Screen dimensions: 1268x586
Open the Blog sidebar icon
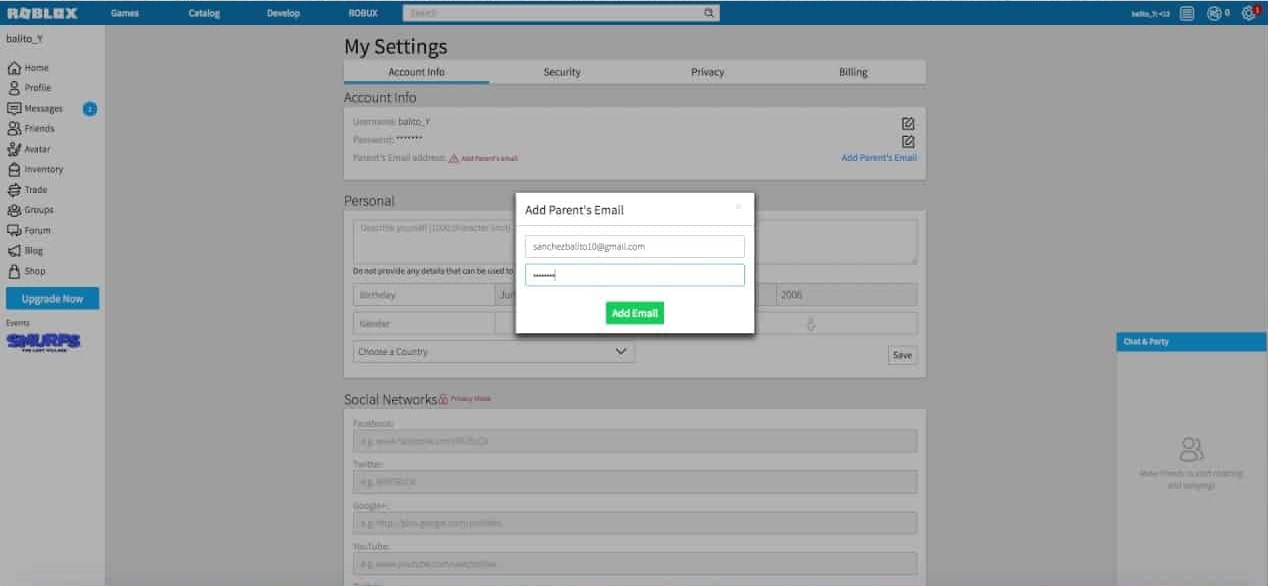14,251
